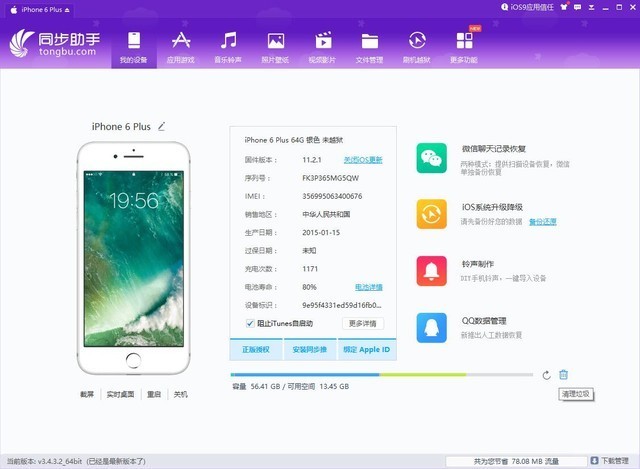Viewport: 640px width, 469px height.
Task: Open the QQ data management icon
Action: 431,328
